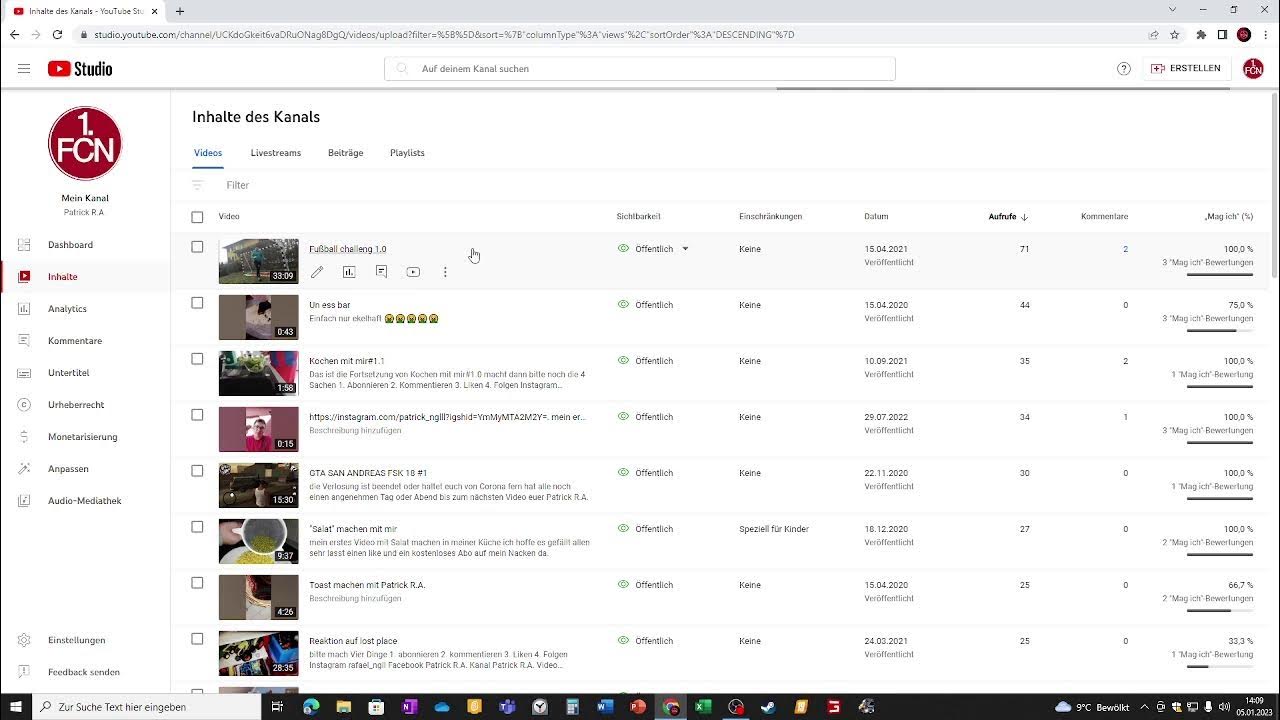Click the filter lines icon

[x=197, y=185]
